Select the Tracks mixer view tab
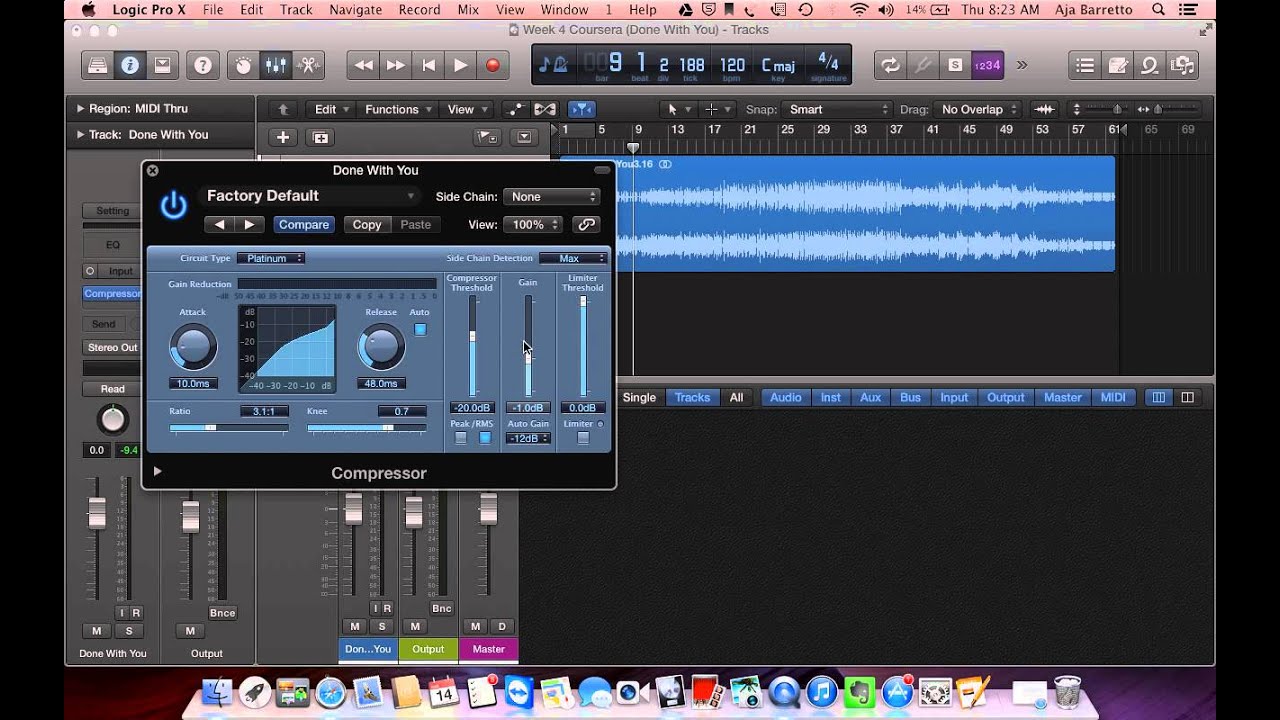This screenshot has height=720, width=1280. pyautogui.click(x=692, y=397)
